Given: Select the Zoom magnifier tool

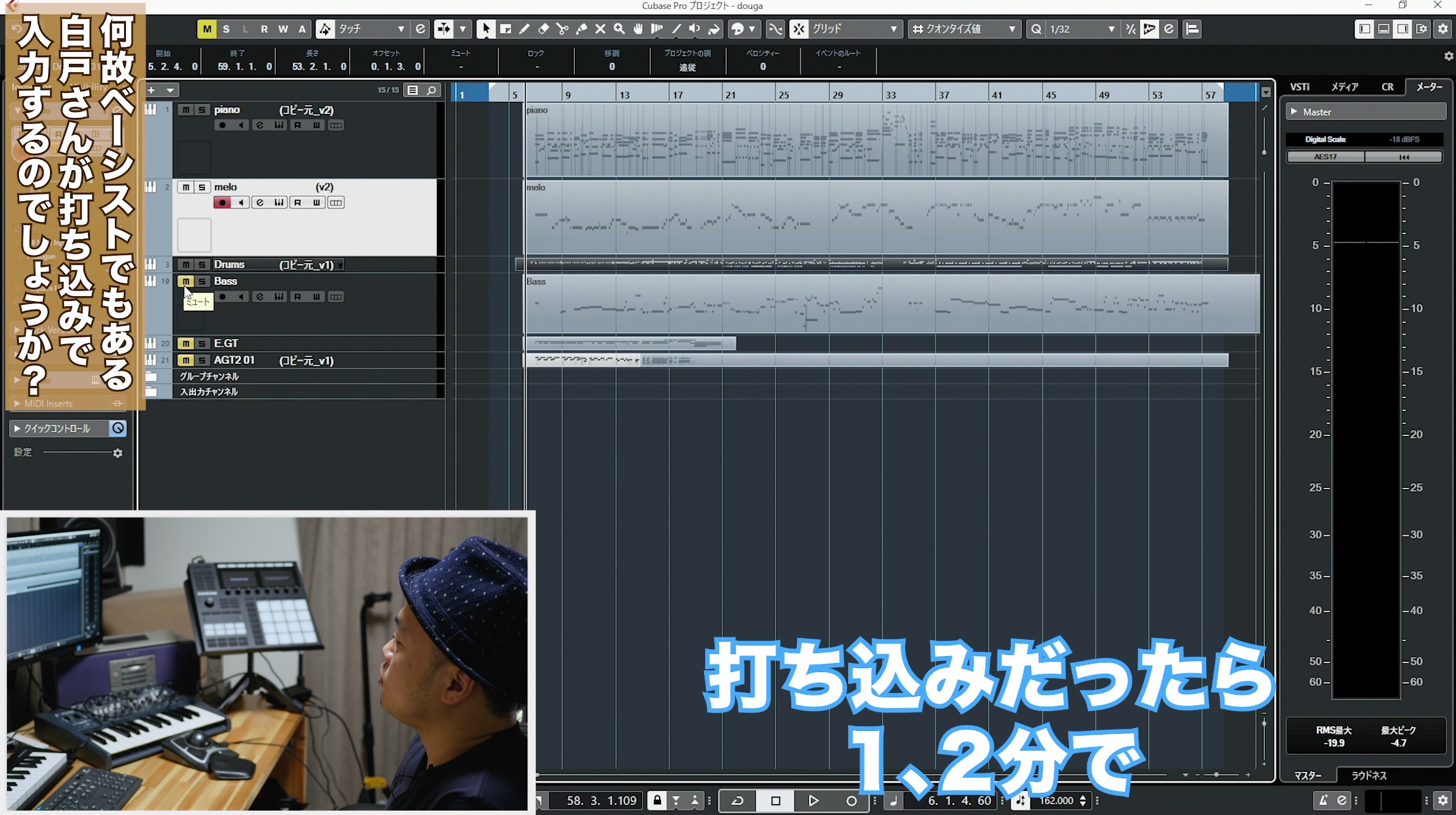Looking at the screenshot, I should coord(619,29).
